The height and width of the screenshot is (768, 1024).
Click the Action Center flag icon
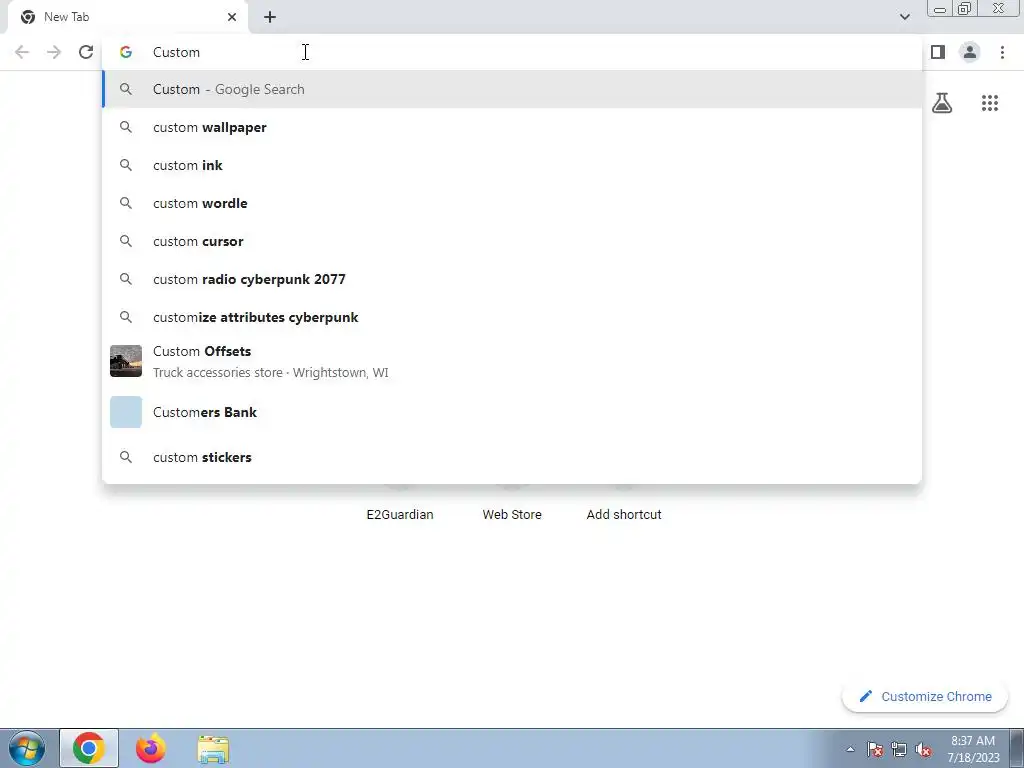[x=875, y=749]
